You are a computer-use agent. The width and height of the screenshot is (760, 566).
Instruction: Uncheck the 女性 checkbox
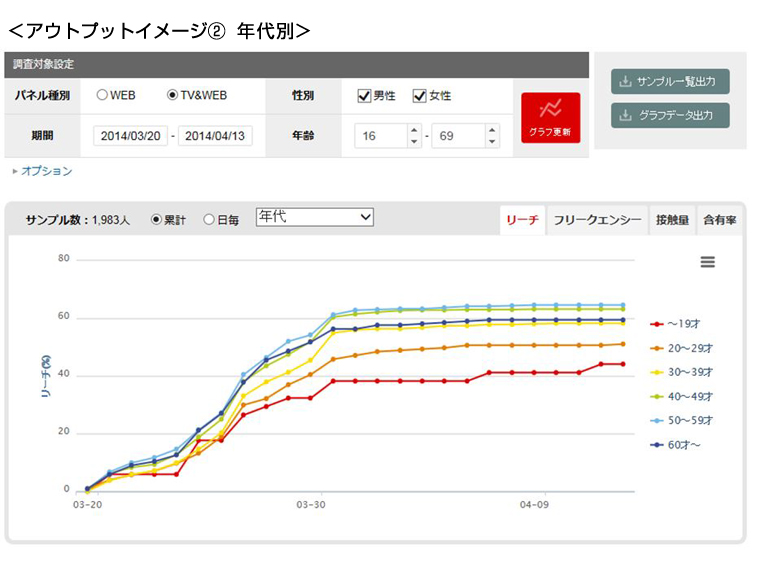coord(420,96)
